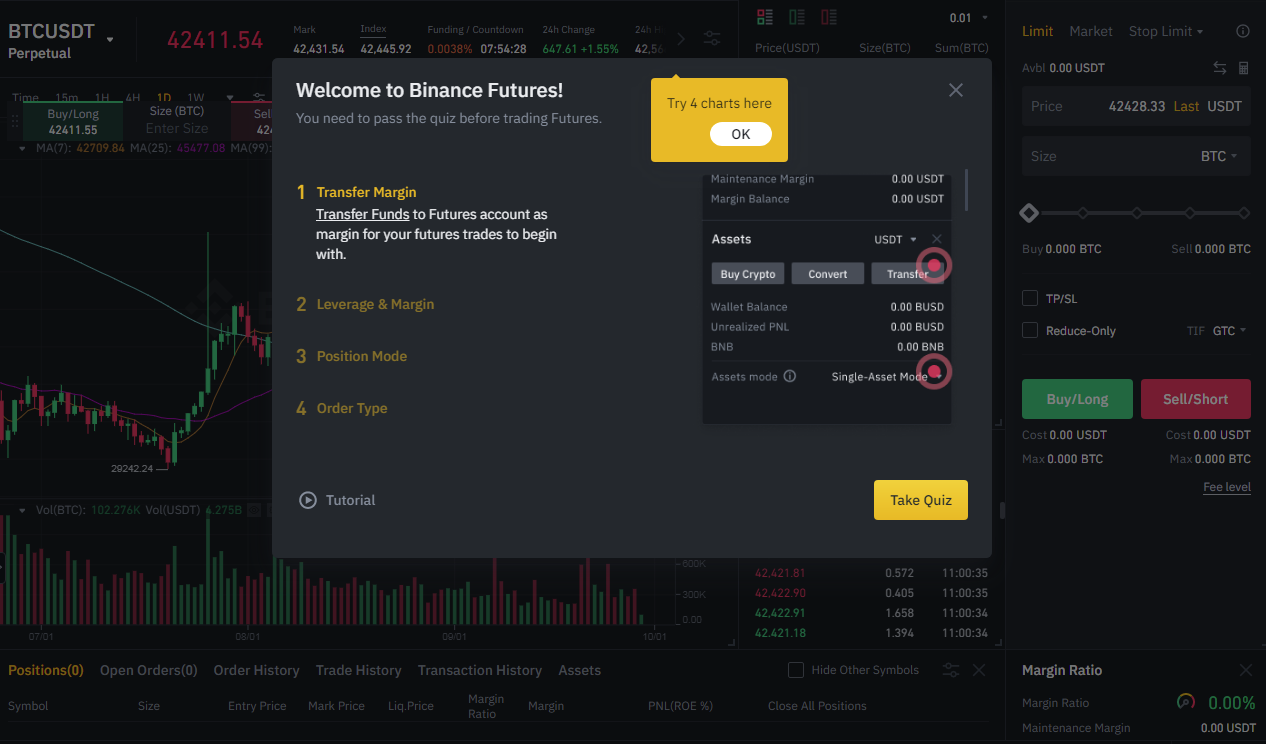Click Buy Crypto in the Assets preview
This screenshot has height=744, width=1266.
(748, 274)
